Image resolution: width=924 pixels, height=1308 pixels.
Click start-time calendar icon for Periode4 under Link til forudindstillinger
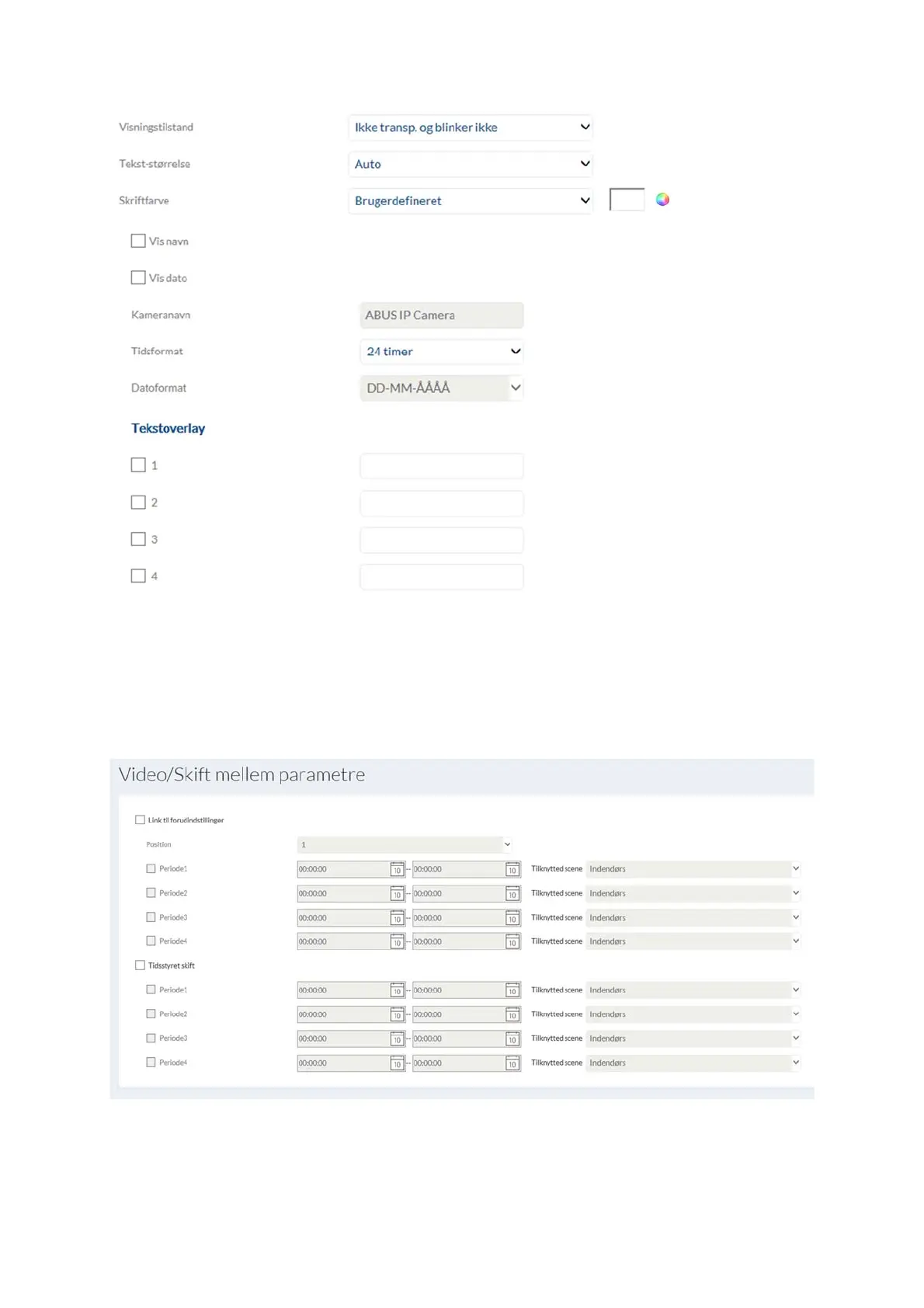[x=397, y=941]
